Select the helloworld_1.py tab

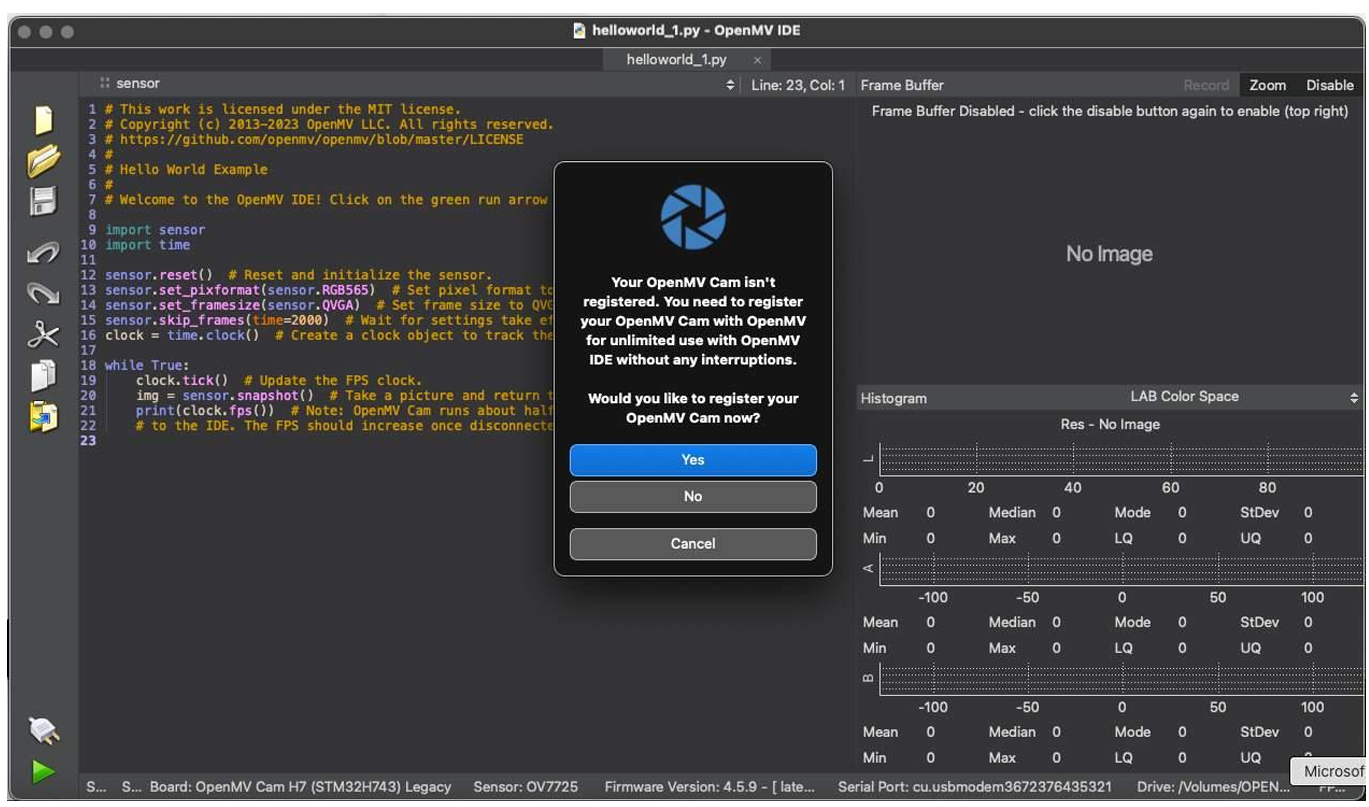click(x=677, y=60)
